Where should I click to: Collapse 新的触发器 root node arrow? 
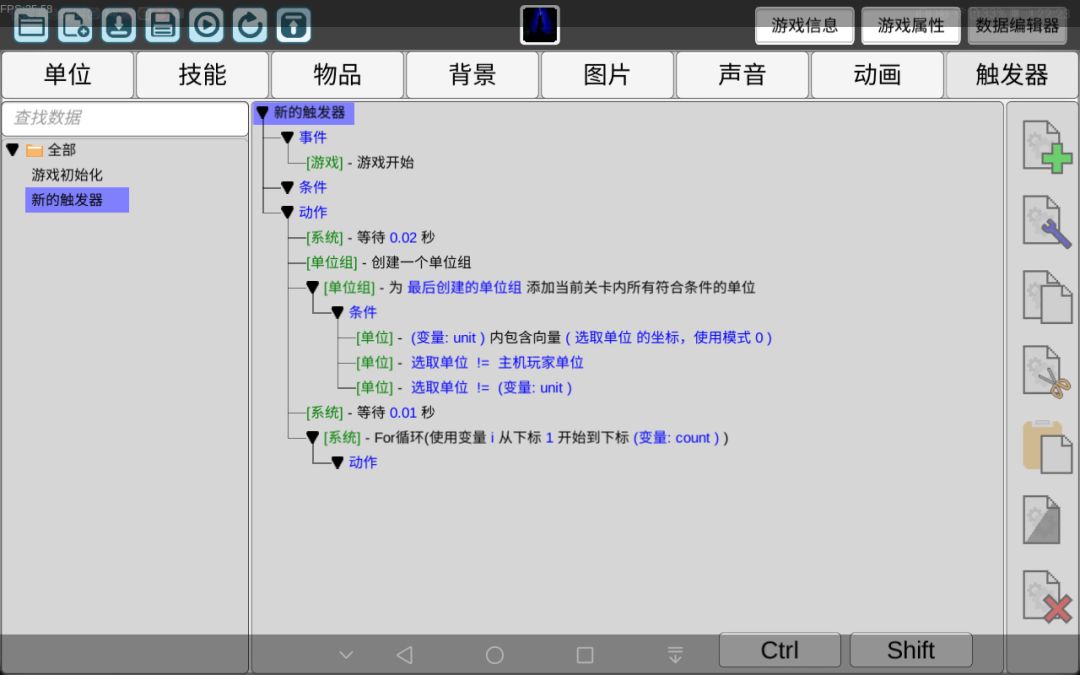click(262, 112)
